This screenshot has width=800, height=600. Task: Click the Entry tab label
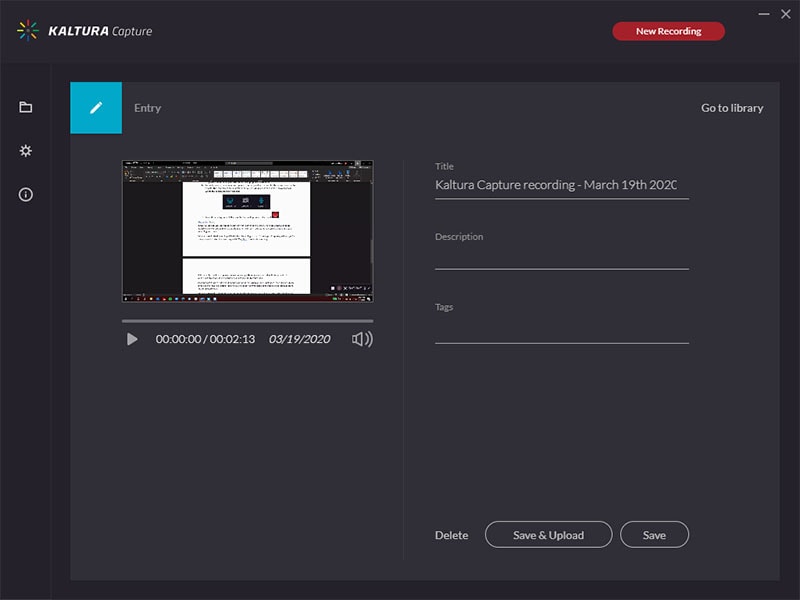tap(147, 108)
